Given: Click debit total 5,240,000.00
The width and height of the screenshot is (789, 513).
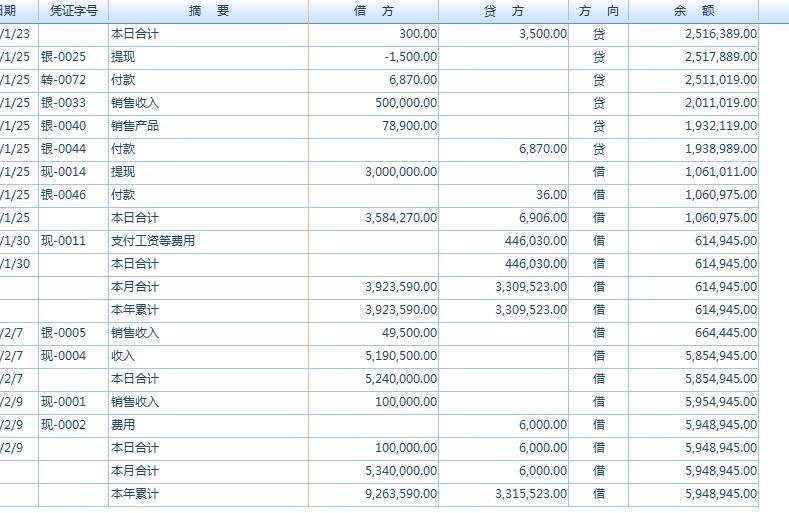Looking at the screenshot, I should pos(401,379).
